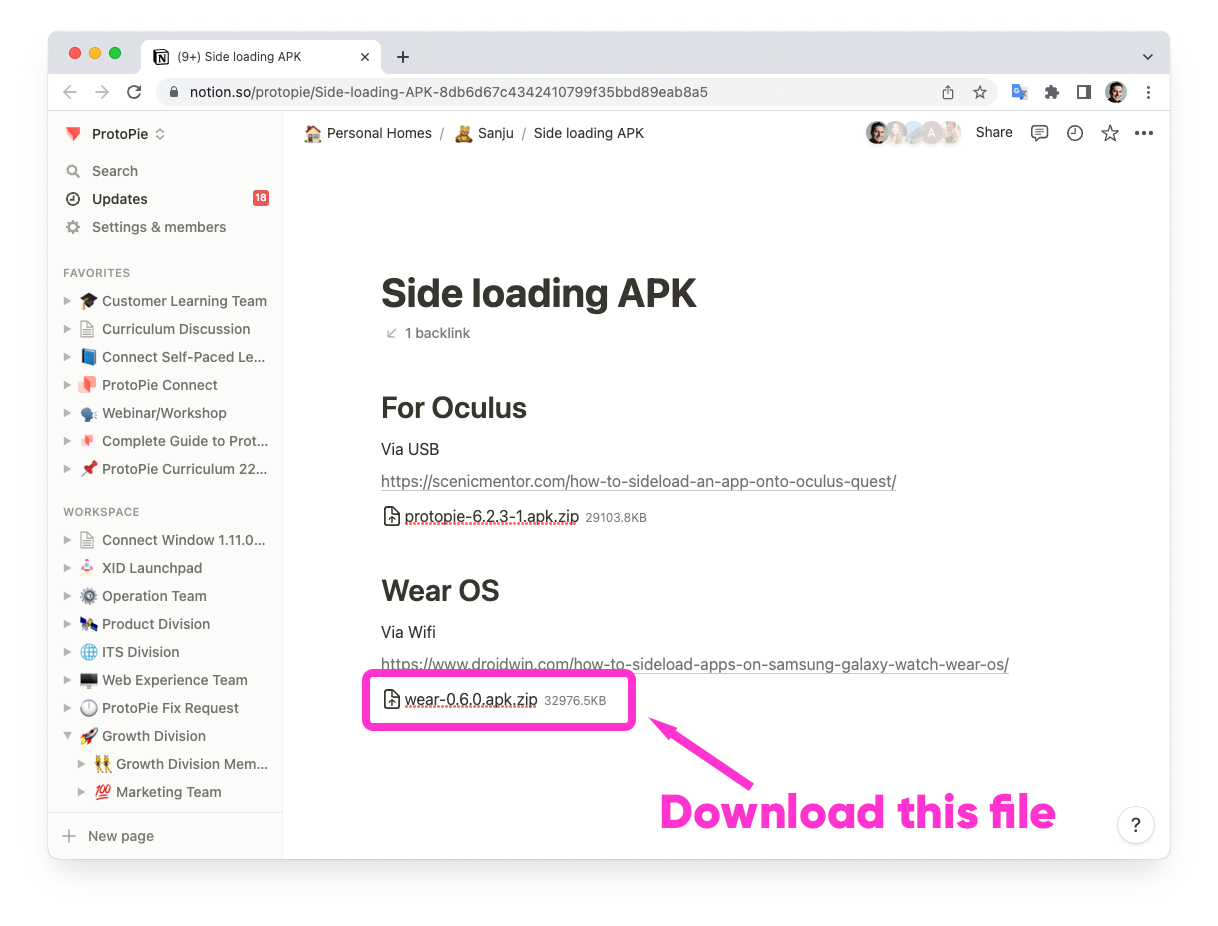Click the 18 updates notification badge
Viewport: 1218px width, 926px height.
pyautogui.click(x=261, y=198)
